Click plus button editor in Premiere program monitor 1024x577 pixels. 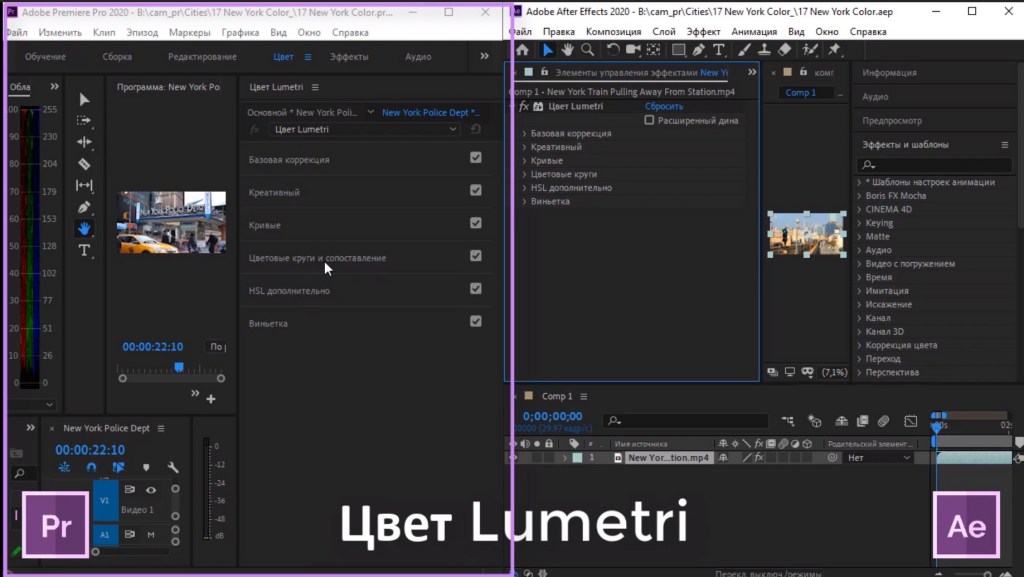(211, 399)
